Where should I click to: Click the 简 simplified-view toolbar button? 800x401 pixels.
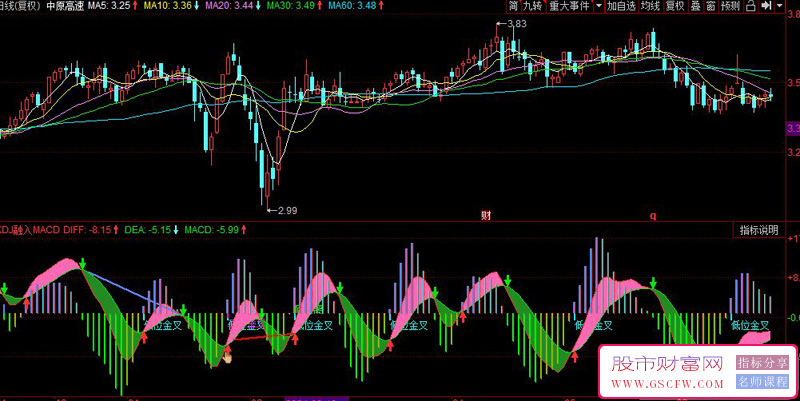click(512, 6)
